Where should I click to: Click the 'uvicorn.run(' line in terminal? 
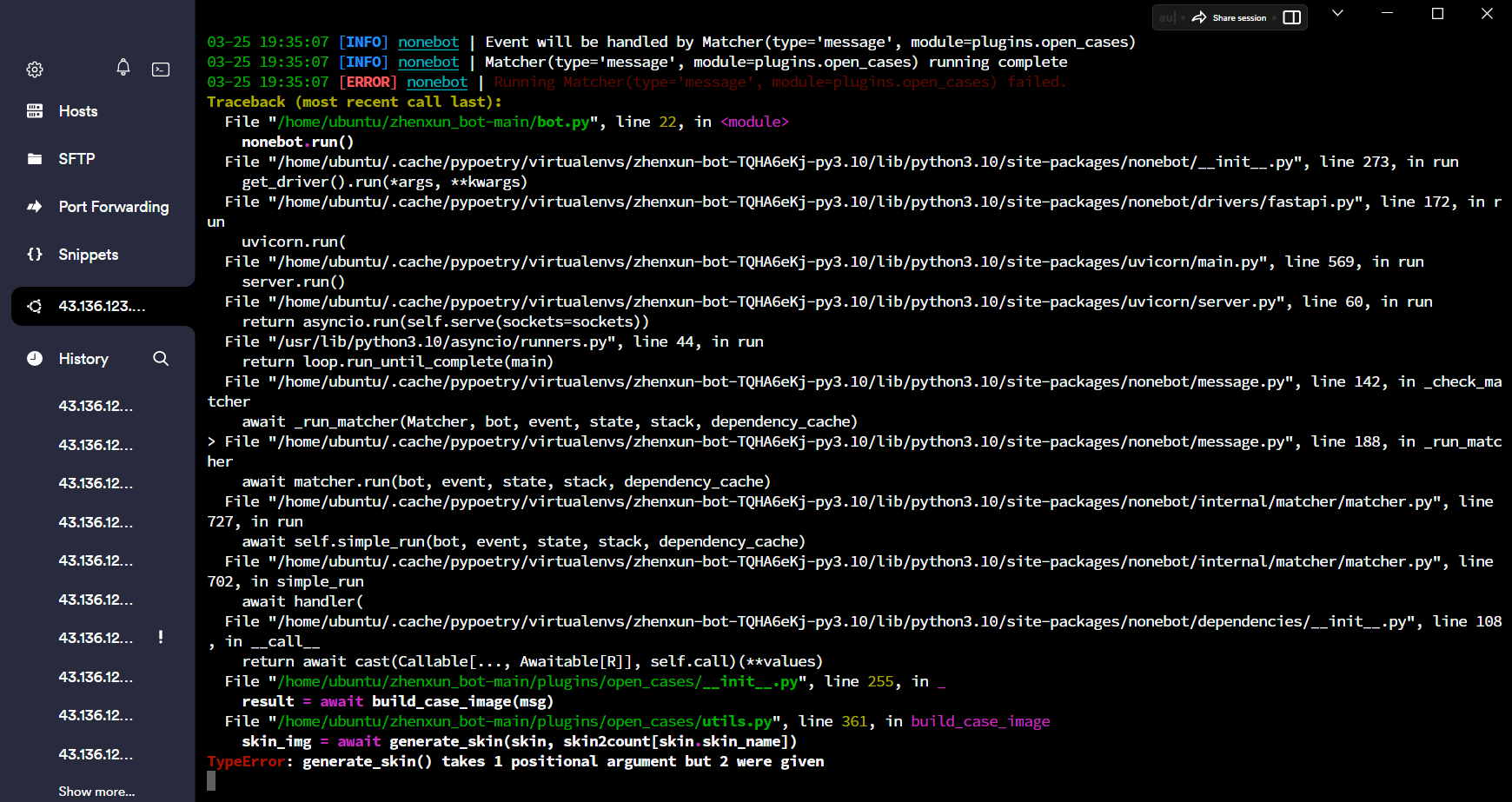click(294, 242)
